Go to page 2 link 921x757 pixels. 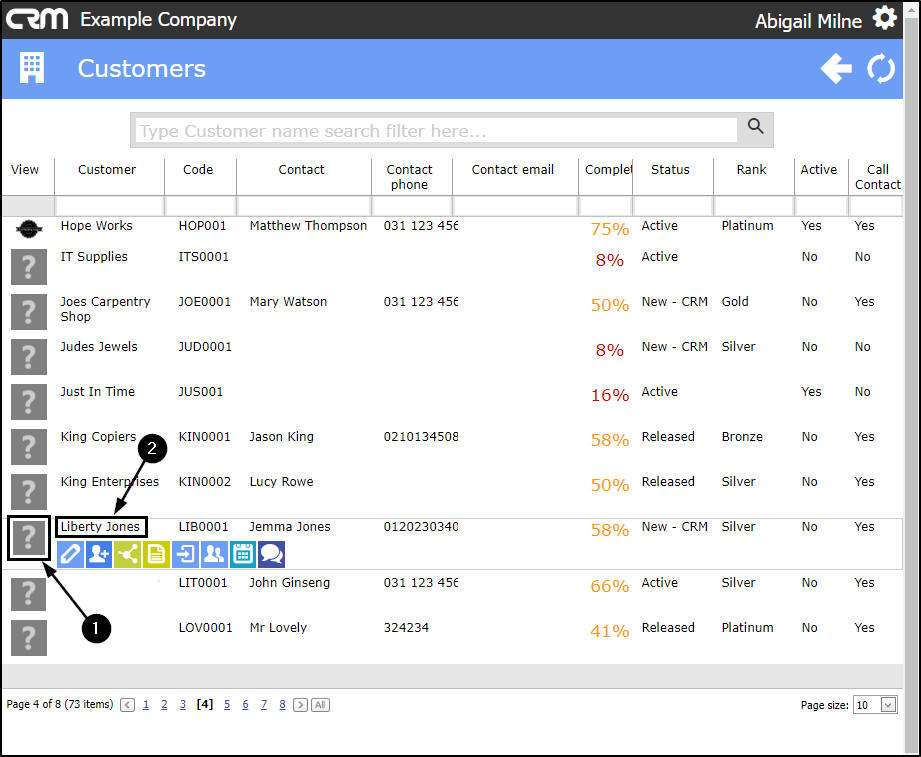[x=164, y=704]
